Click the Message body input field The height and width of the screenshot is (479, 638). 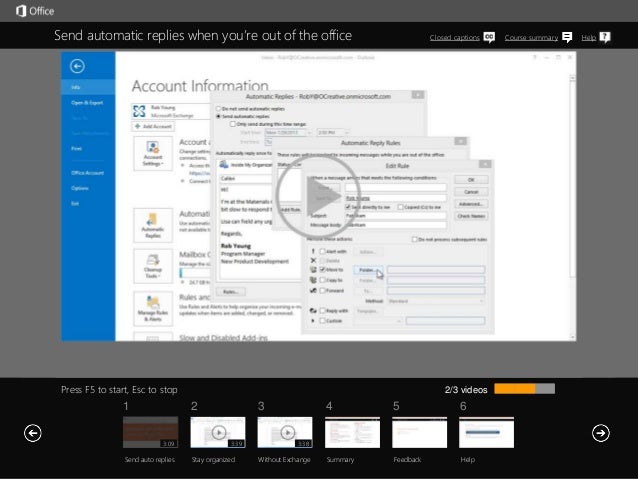(395, 225)
